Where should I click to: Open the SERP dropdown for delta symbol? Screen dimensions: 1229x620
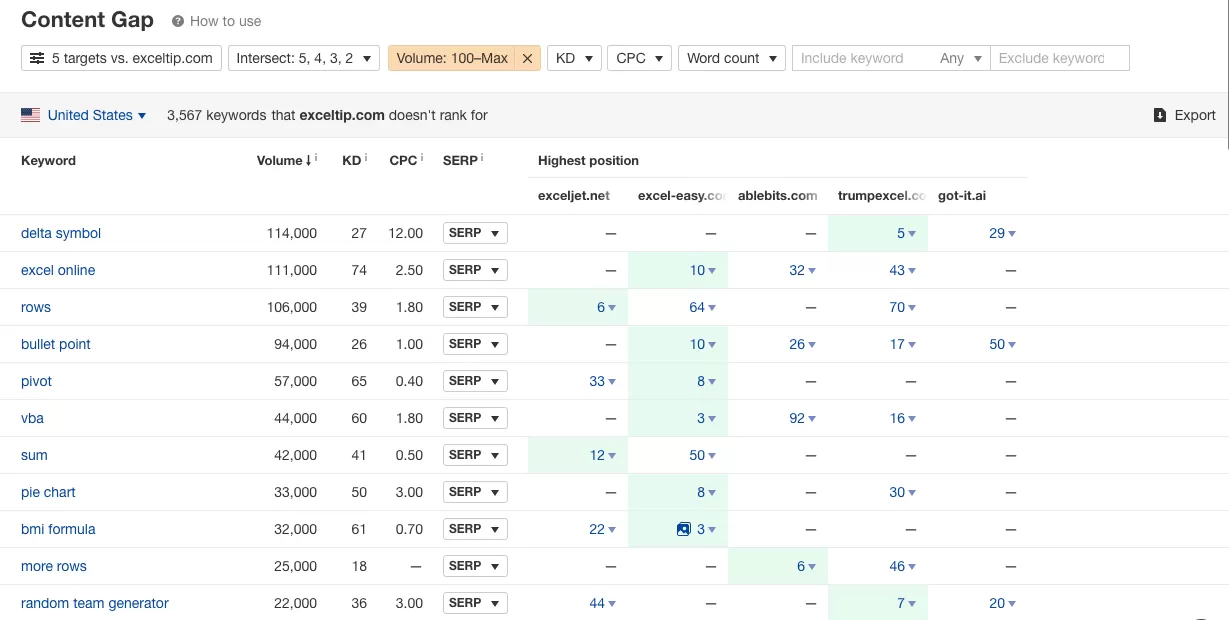(x=475, y=233)
